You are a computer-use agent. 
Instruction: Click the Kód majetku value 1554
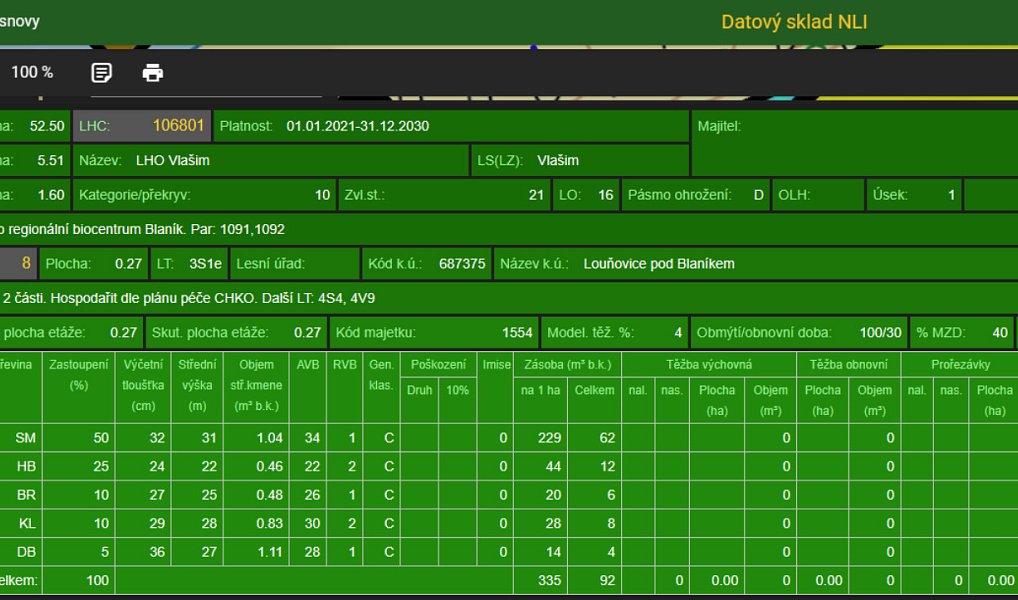tap(517, 332)
